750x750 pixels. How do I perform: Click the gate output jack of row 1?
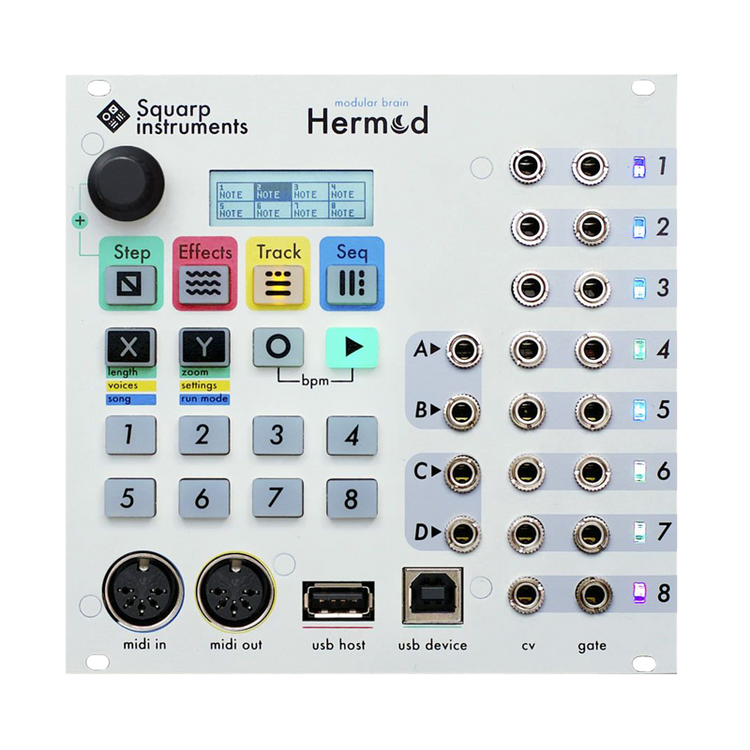(x=591, y=166)
